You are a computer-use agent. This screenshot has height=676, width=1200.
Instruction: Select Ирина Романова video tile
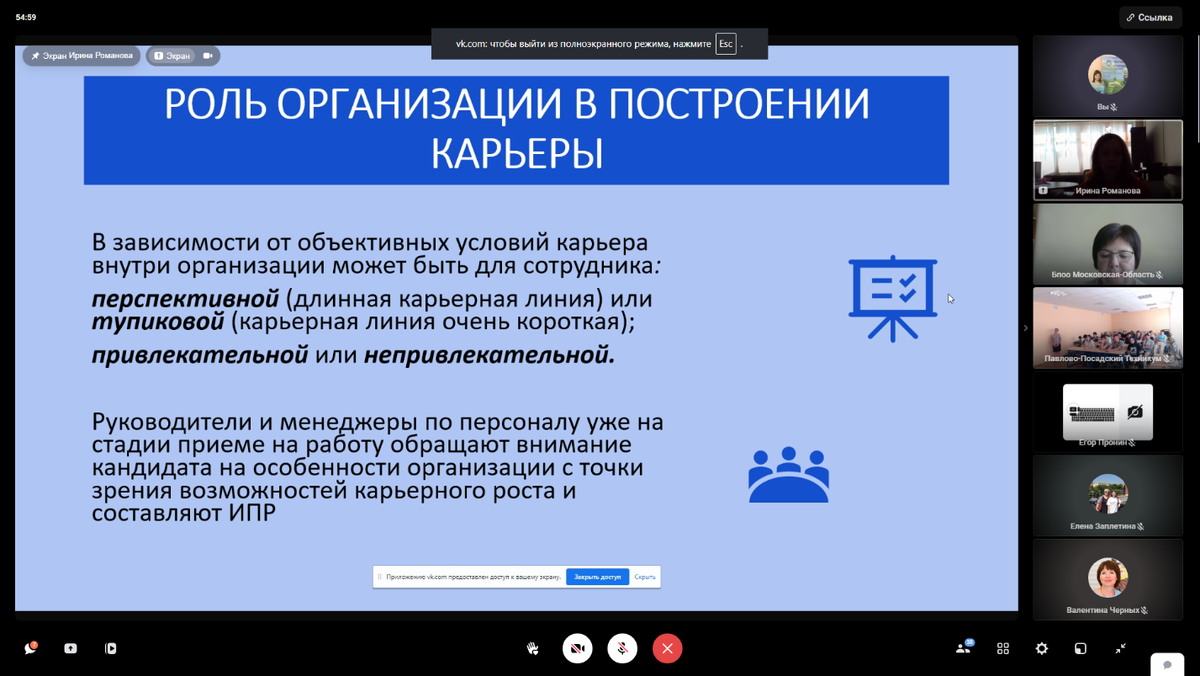(1107, 160)
